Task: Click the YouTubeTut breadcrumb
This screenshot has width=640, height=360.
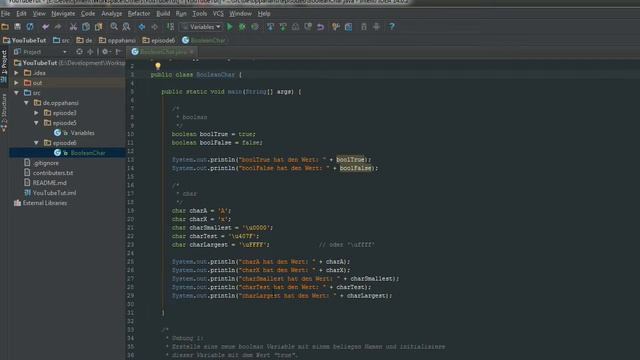Action: click(x=24, y=40)
